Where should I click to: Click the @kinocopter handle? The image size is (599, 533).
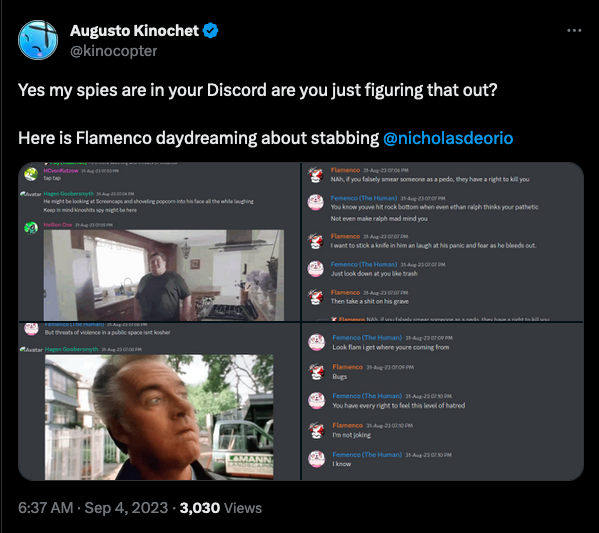113,51
